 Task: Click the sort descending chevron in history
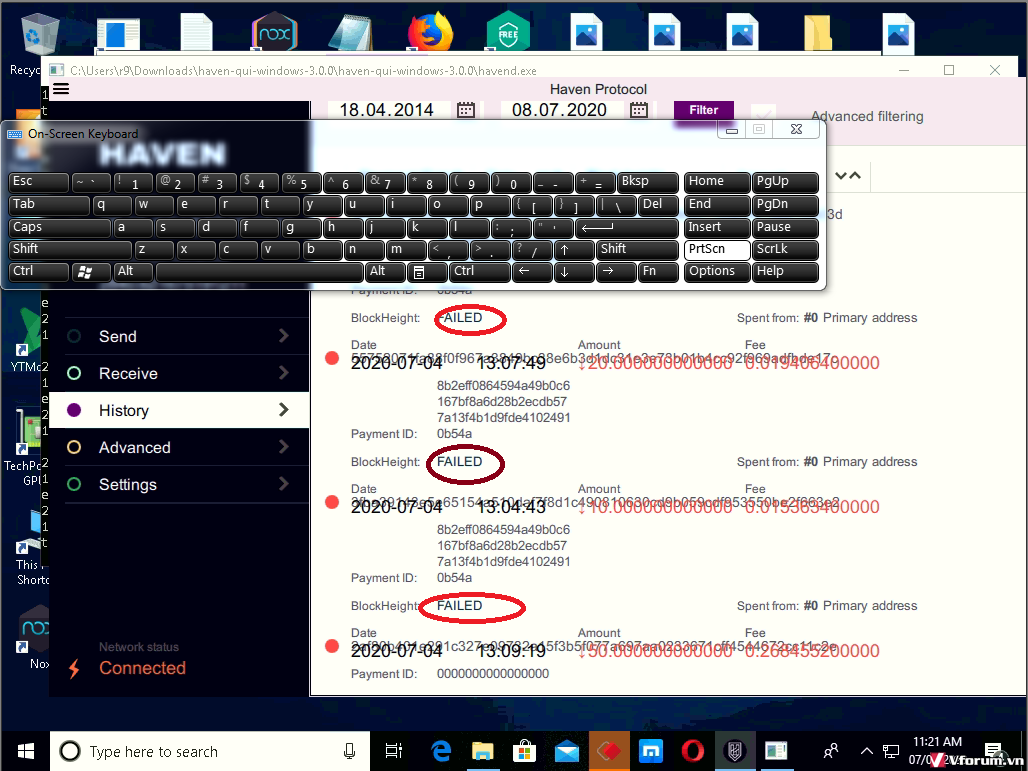[x=841, y=176]
